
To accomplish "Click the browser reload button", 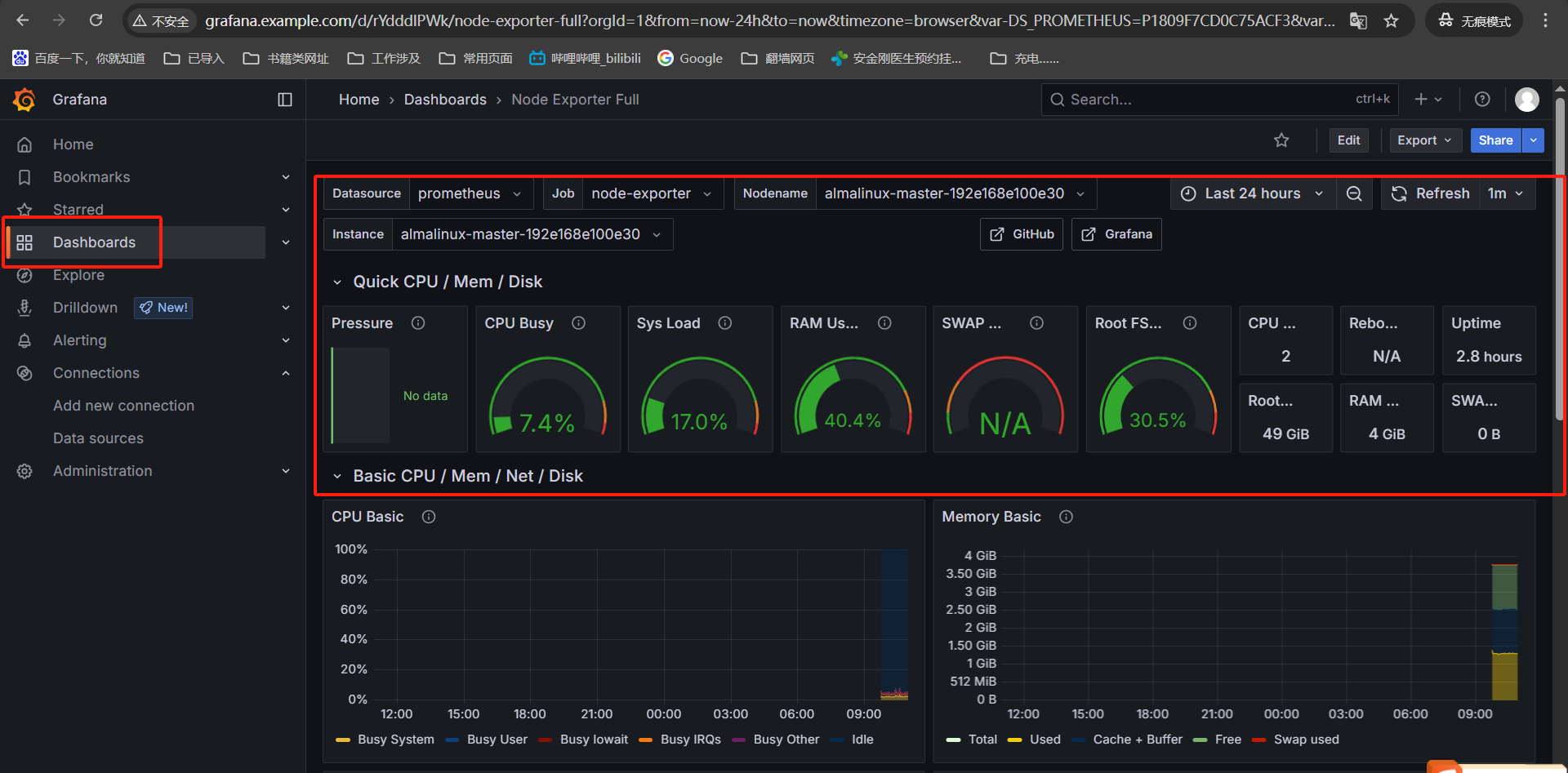I will pos(96,20).
